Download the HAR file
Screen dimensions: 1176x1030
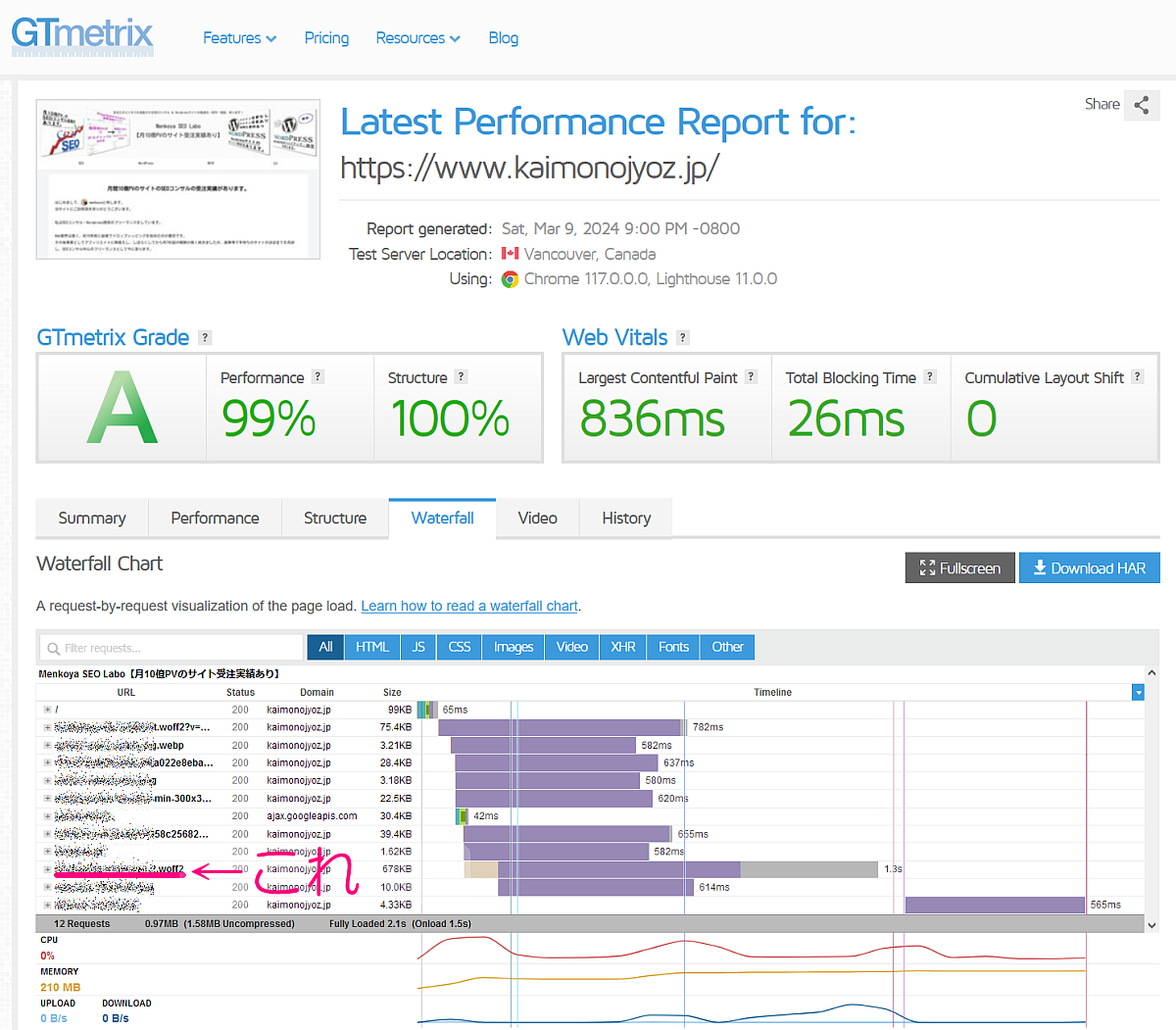click(x=1089, y=568)
